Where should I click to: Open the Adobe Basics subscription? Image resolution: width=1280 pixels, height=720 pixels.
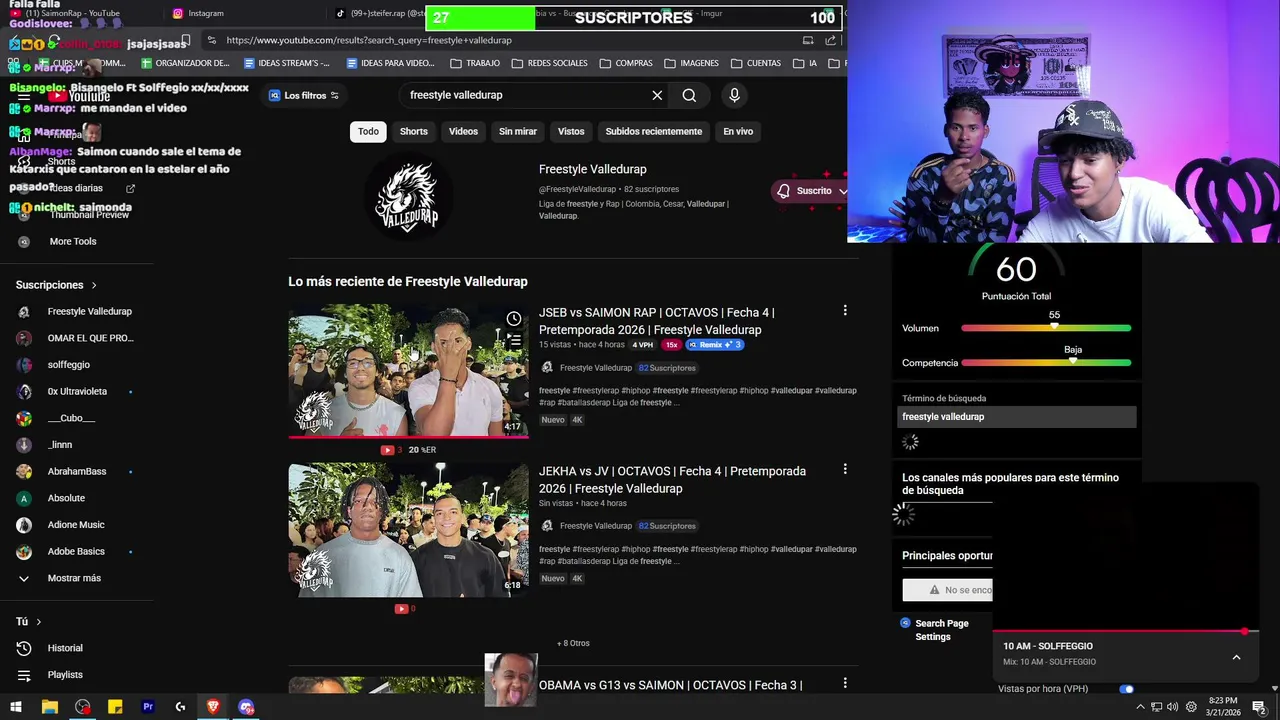(76, 551)
